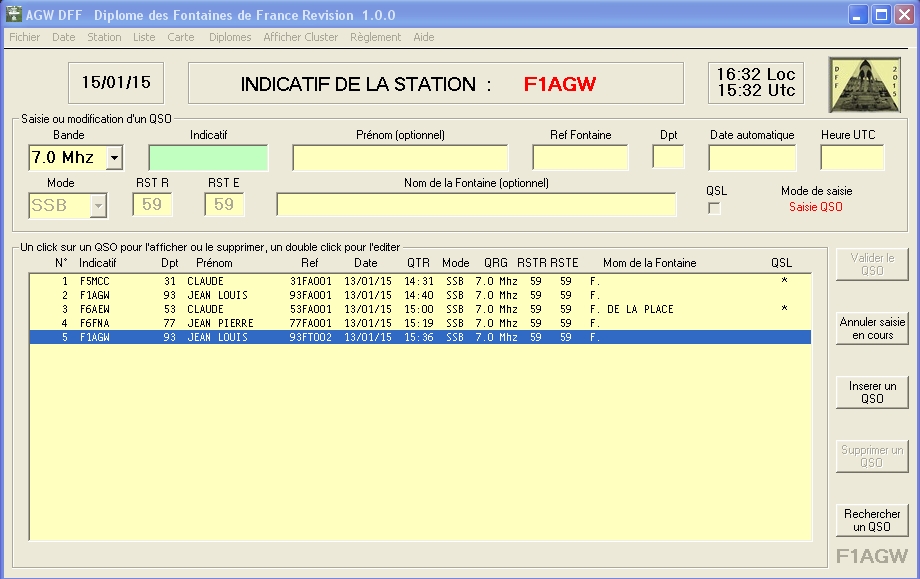Viewport: 920px width, 579px height.
Task: Click the 15:00 QTR time cell
Action: 419,309
